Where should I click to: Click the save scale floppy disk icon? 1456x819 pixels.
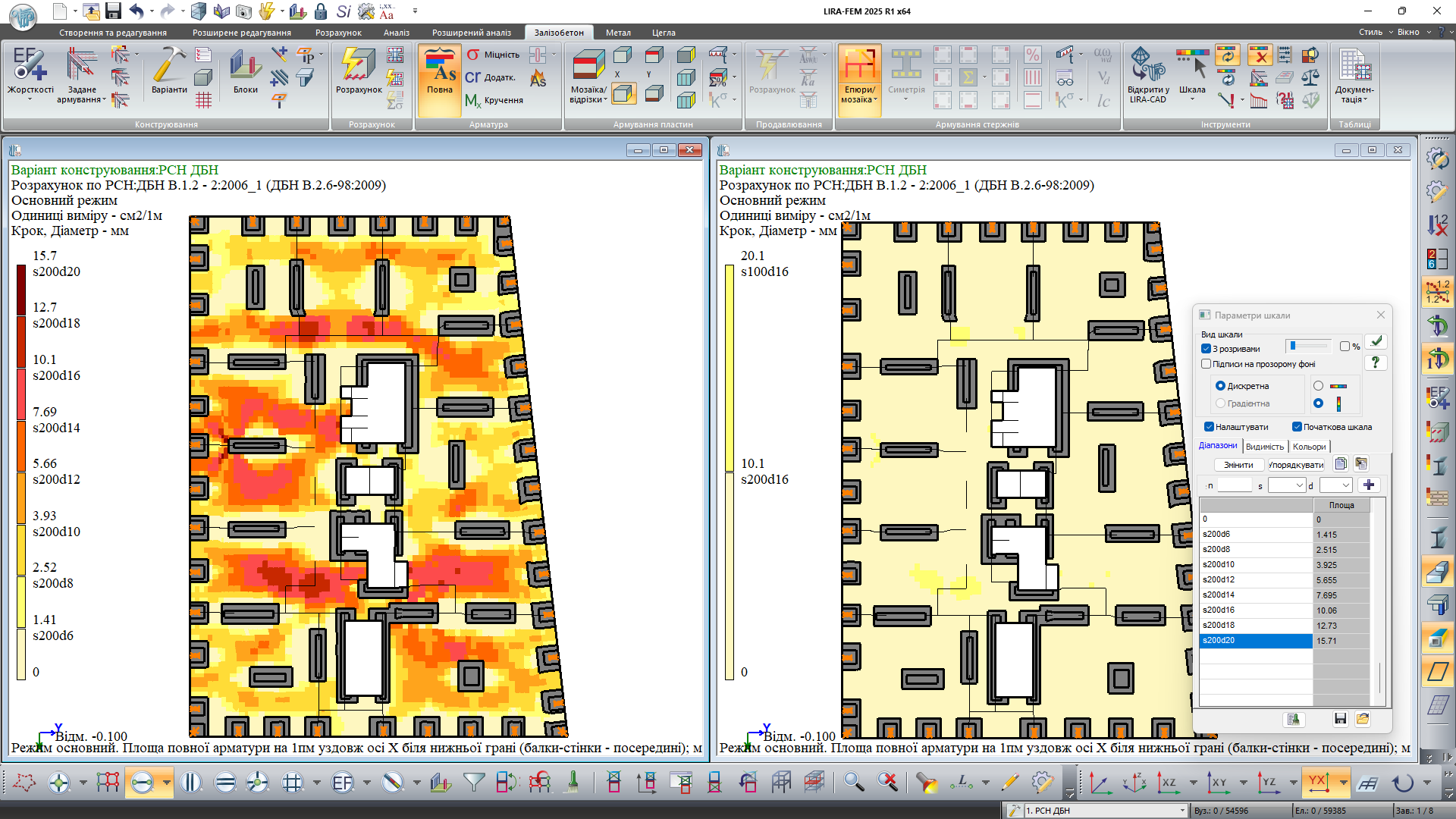(x=1340, y=718)
